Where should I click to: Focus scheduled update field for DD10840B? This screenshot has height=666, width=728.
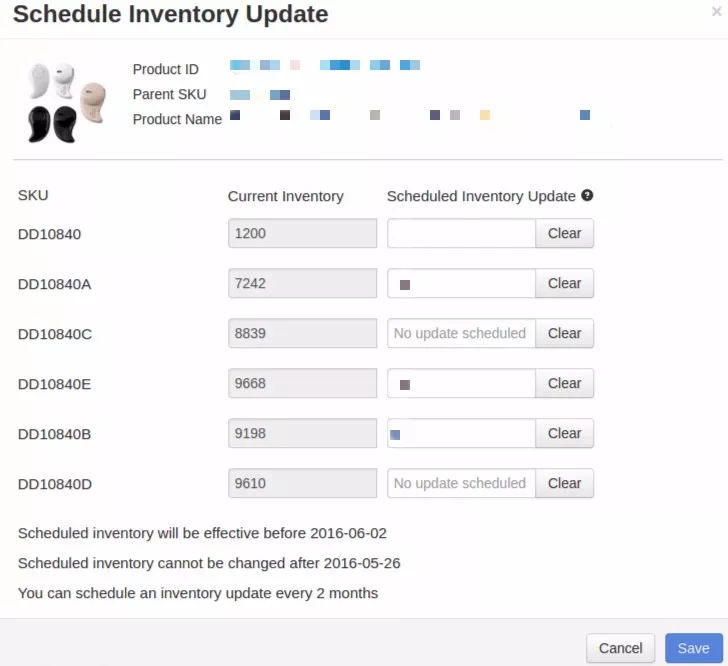click(461, 433)
